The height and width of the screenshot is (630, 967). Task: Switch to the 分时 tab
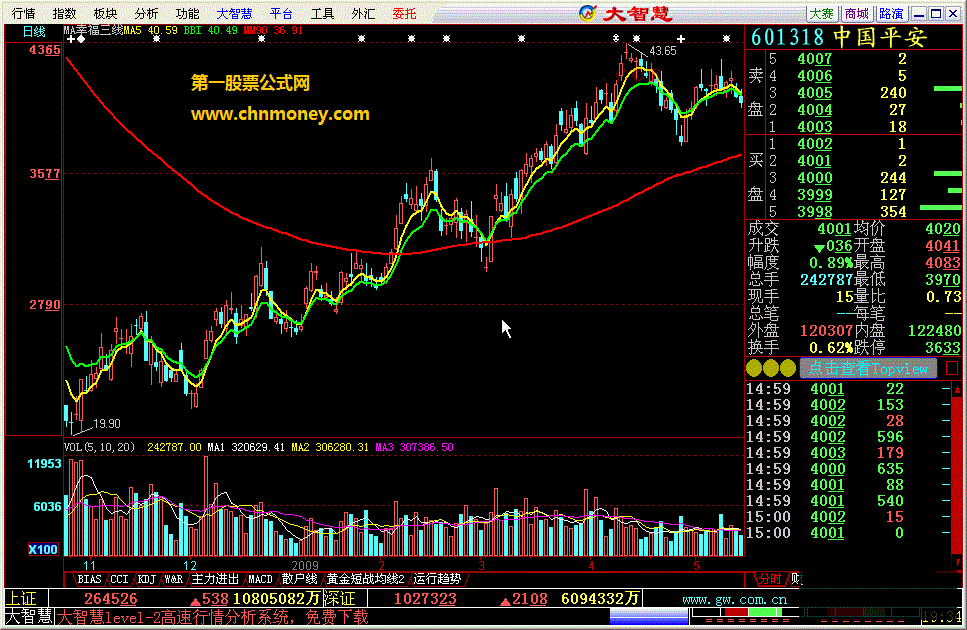pyautogui.click(x=769, y=579)
